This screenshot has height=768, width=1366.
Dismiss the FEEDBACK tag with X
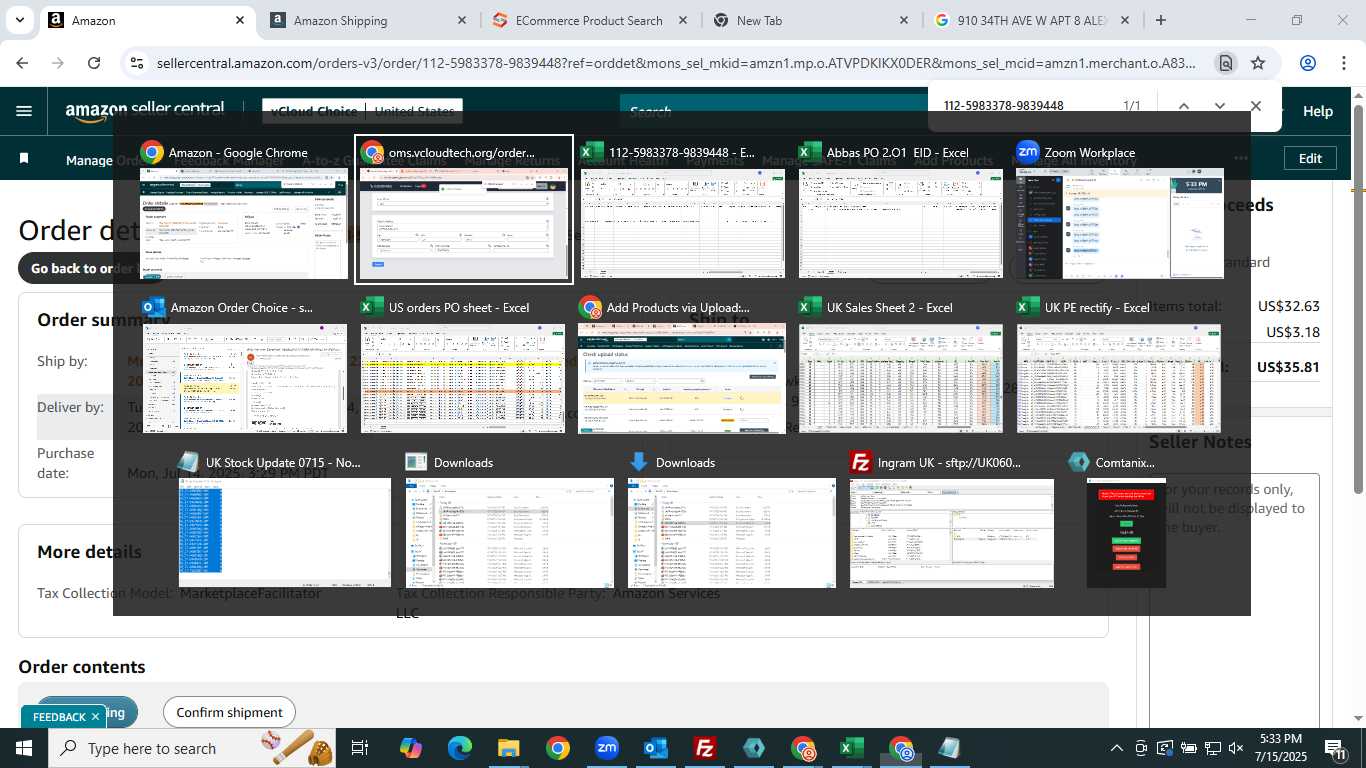(x=95, y=717)
